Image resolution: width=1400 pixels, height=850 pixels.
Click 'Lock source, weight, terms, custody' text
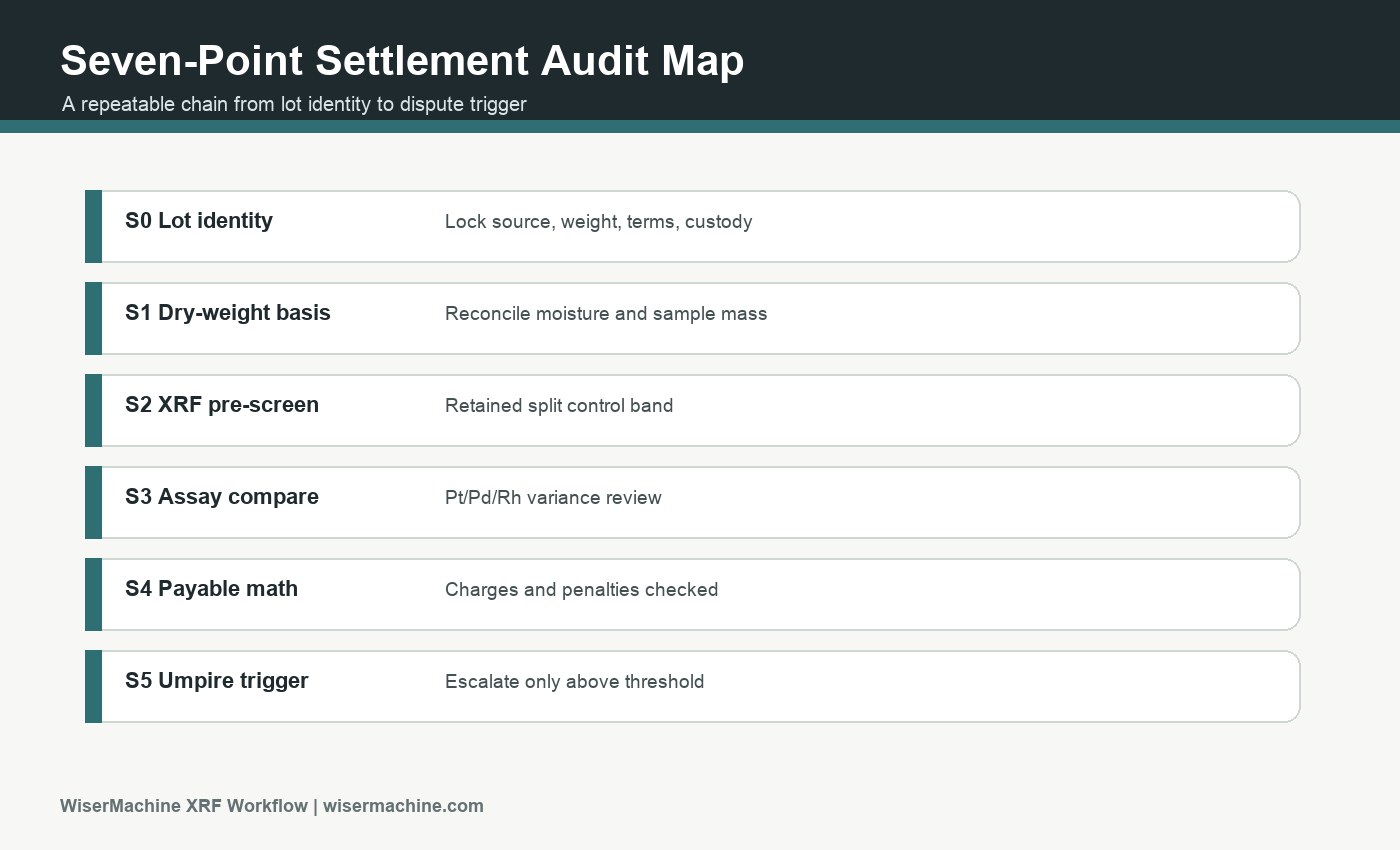point(598,222)
